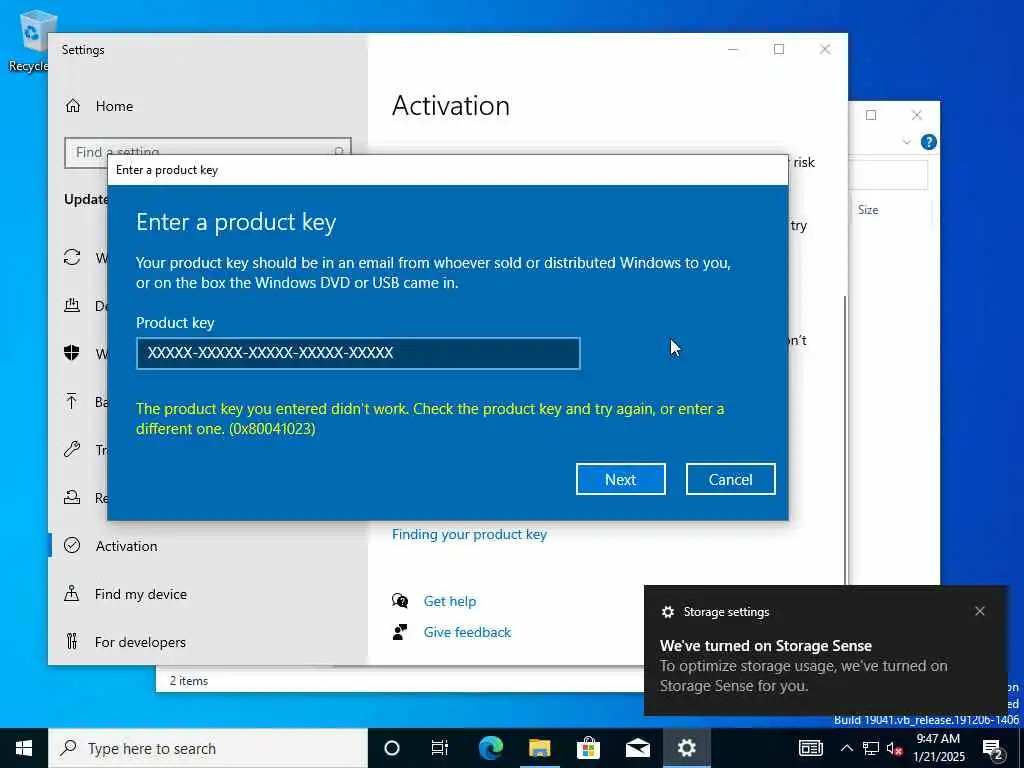Open File Explorer from taskbar

coord(539,748)
